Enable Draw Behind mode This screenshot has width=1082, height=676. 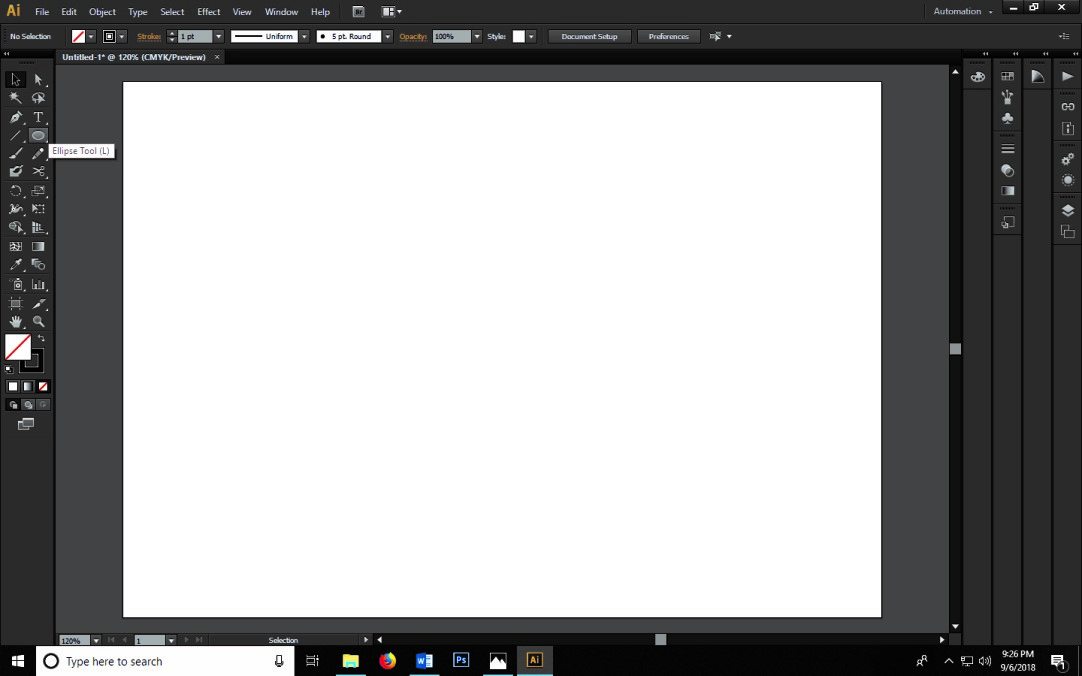(28, 405)
